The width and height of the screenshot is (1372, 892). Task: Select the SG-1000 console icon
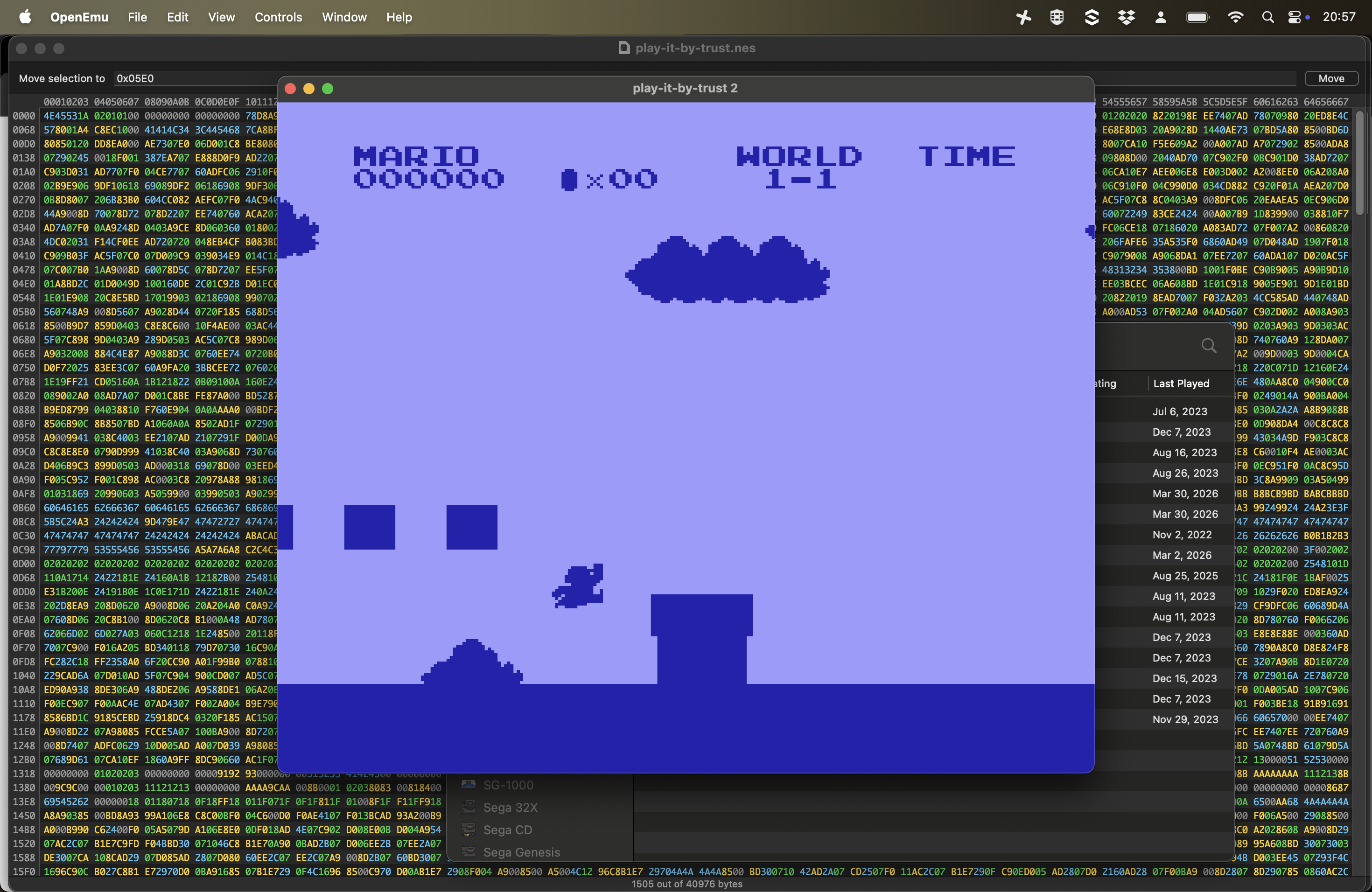(469, 784)
